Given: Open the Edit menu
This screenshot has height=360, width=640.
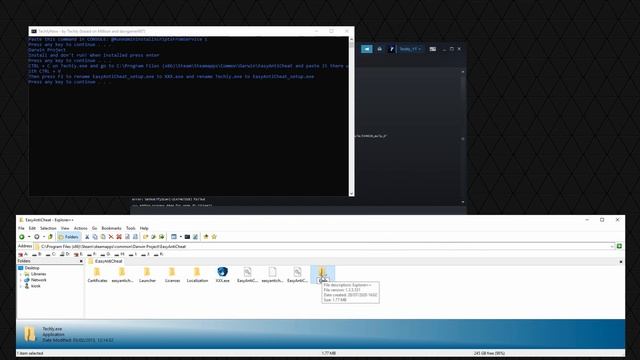Looking at the screenshot, I should tap(32, 228).
